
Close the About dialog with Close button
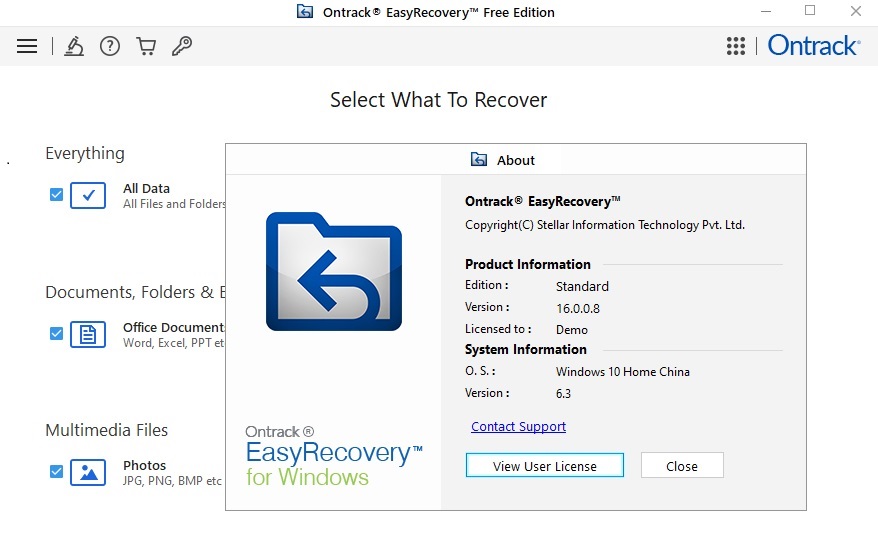[681, 466]
